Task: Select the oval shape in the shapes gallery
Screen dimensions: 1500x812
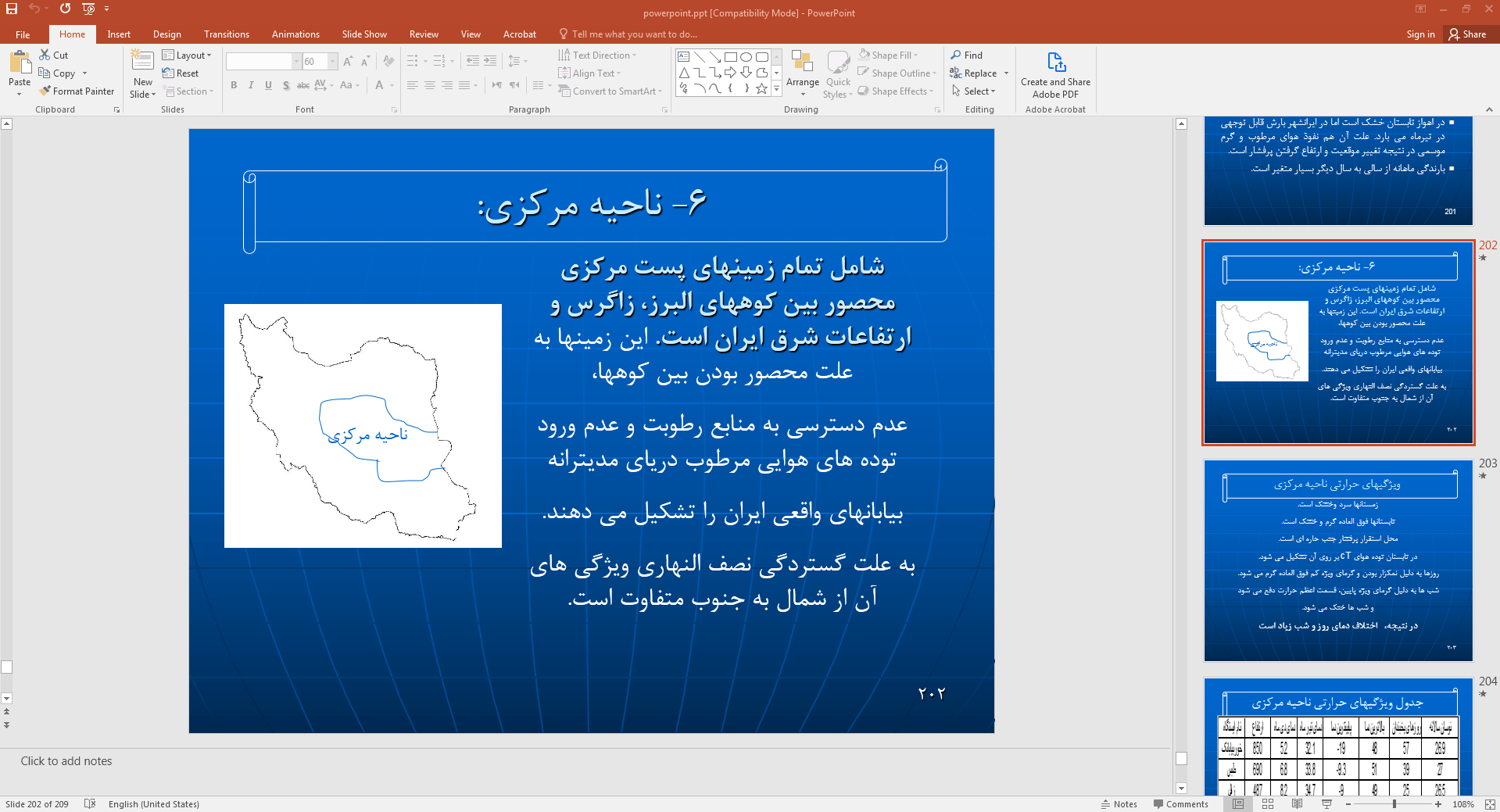Action: pyautogui.click(x=746, y=57)
